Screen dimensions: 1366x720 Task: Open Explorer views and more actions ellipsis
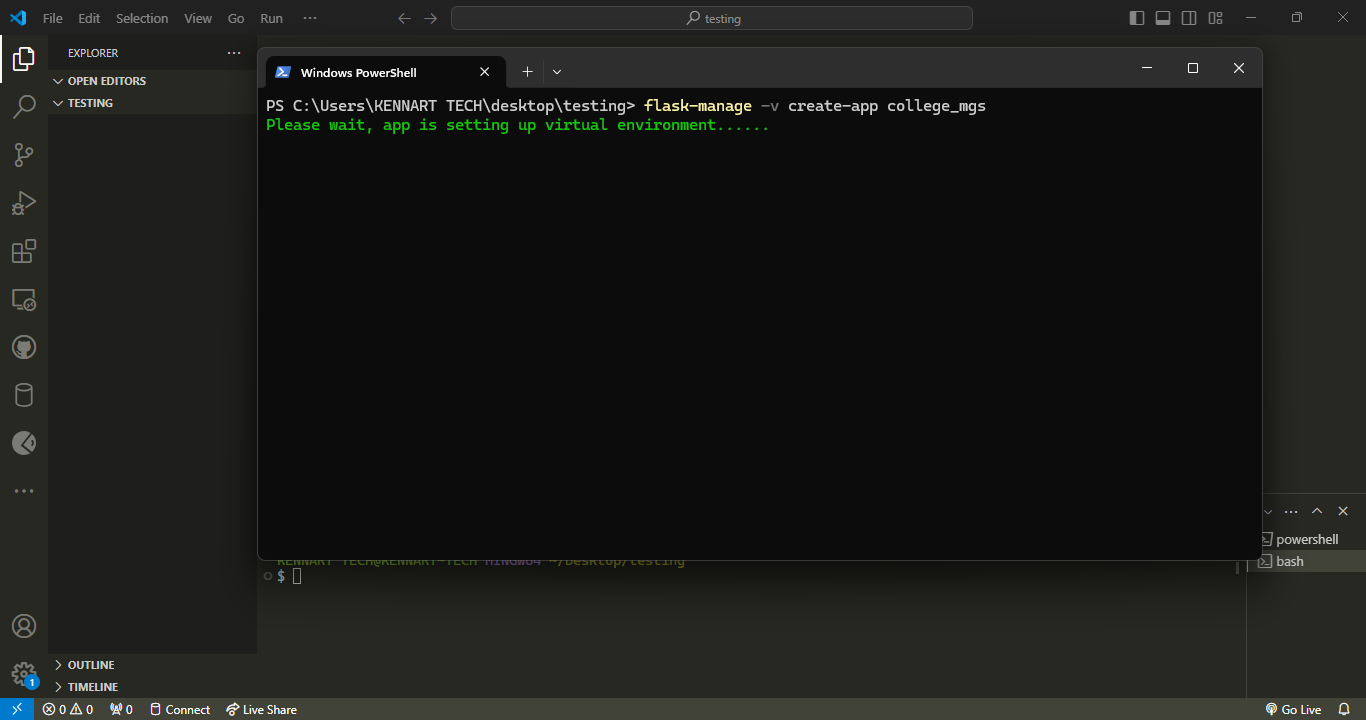(x=234, y=53)
